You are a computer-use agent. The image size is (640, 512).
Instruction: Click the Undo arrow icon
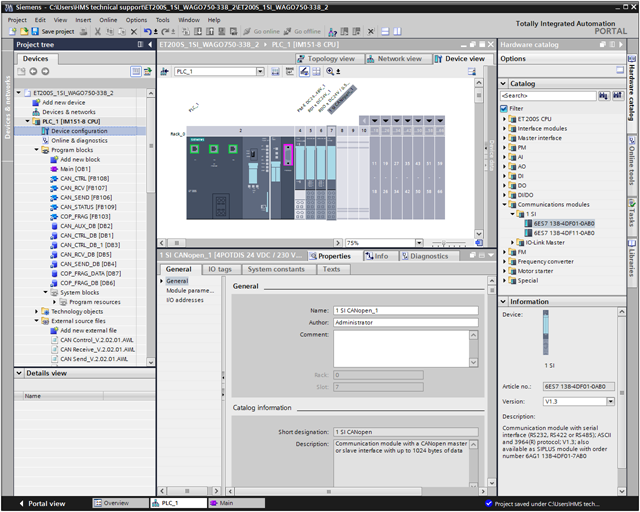pos(148,31)
